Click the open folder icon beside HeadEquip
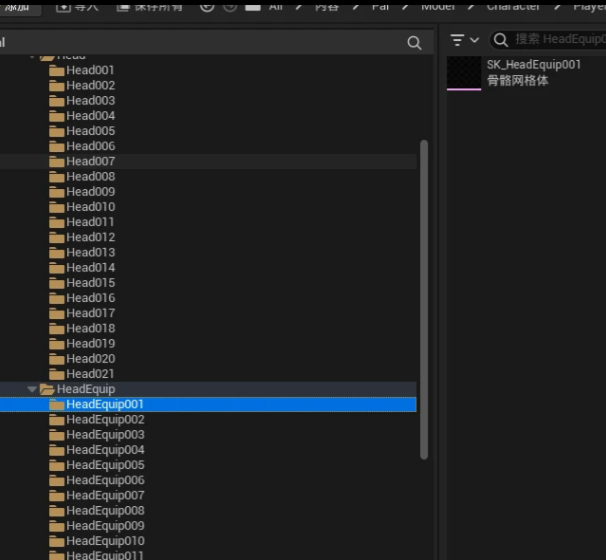Image resolution: width=606 pixels, height=560 pixels. click(47, 389)
